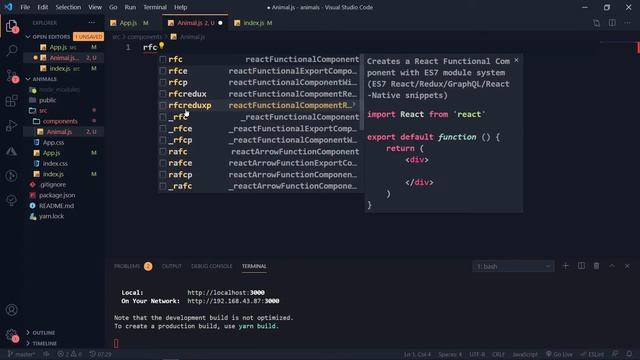Screen dimensions: 640x360
Task: Select the rfcredux snippet suggestion
Action: point(259,94)
